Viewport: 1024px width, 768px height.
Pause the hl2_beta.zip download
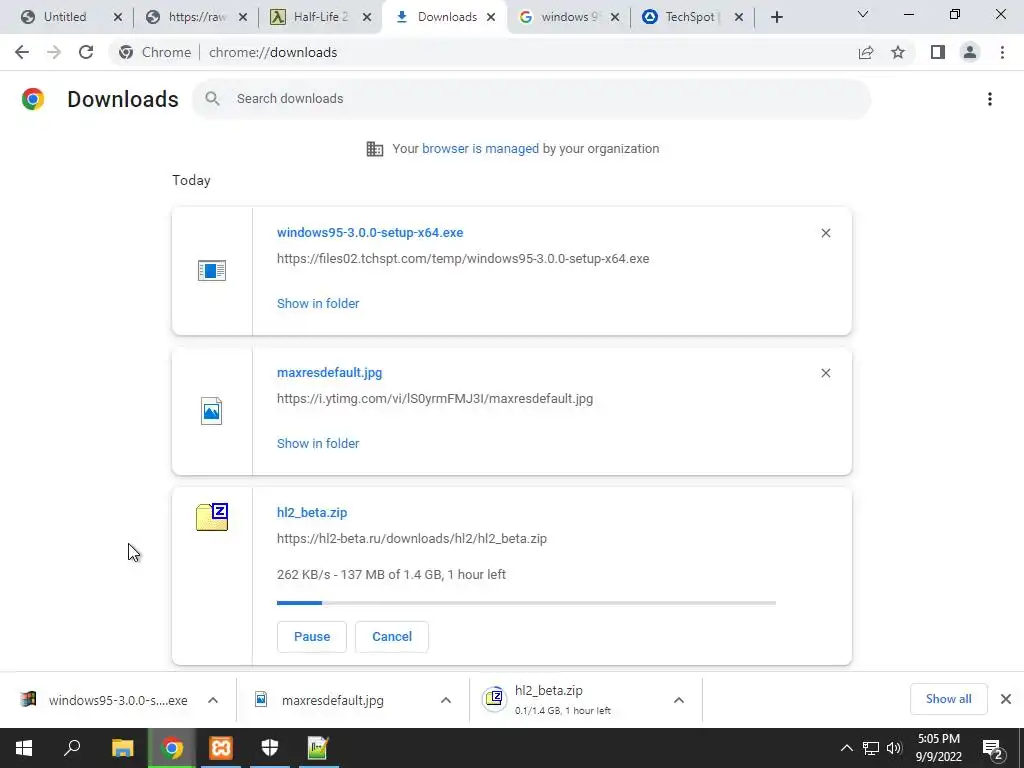(x=312, y=637)
